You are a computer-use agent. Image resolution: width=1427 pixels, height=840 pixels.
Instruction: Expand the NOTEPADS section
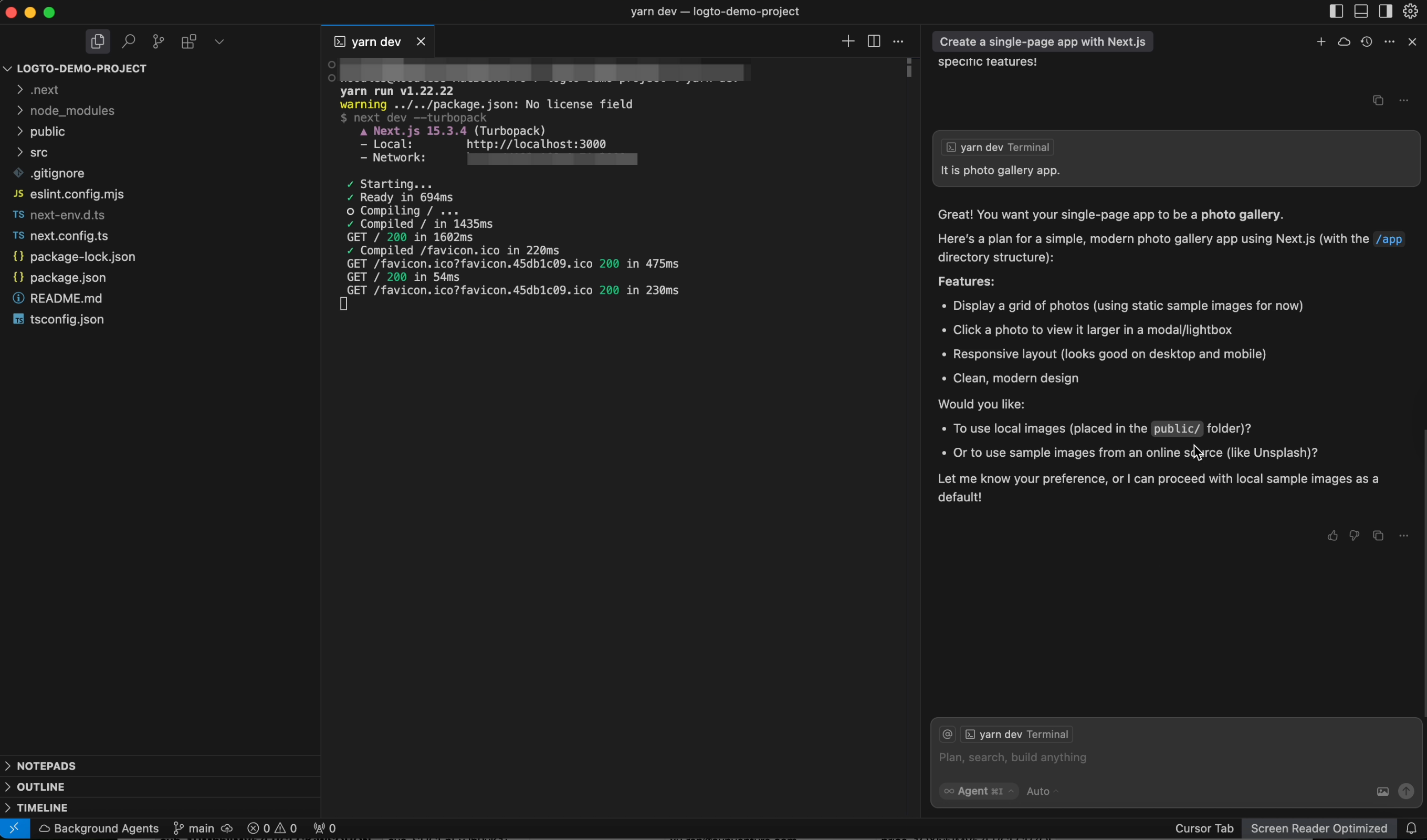coord(160,766)
